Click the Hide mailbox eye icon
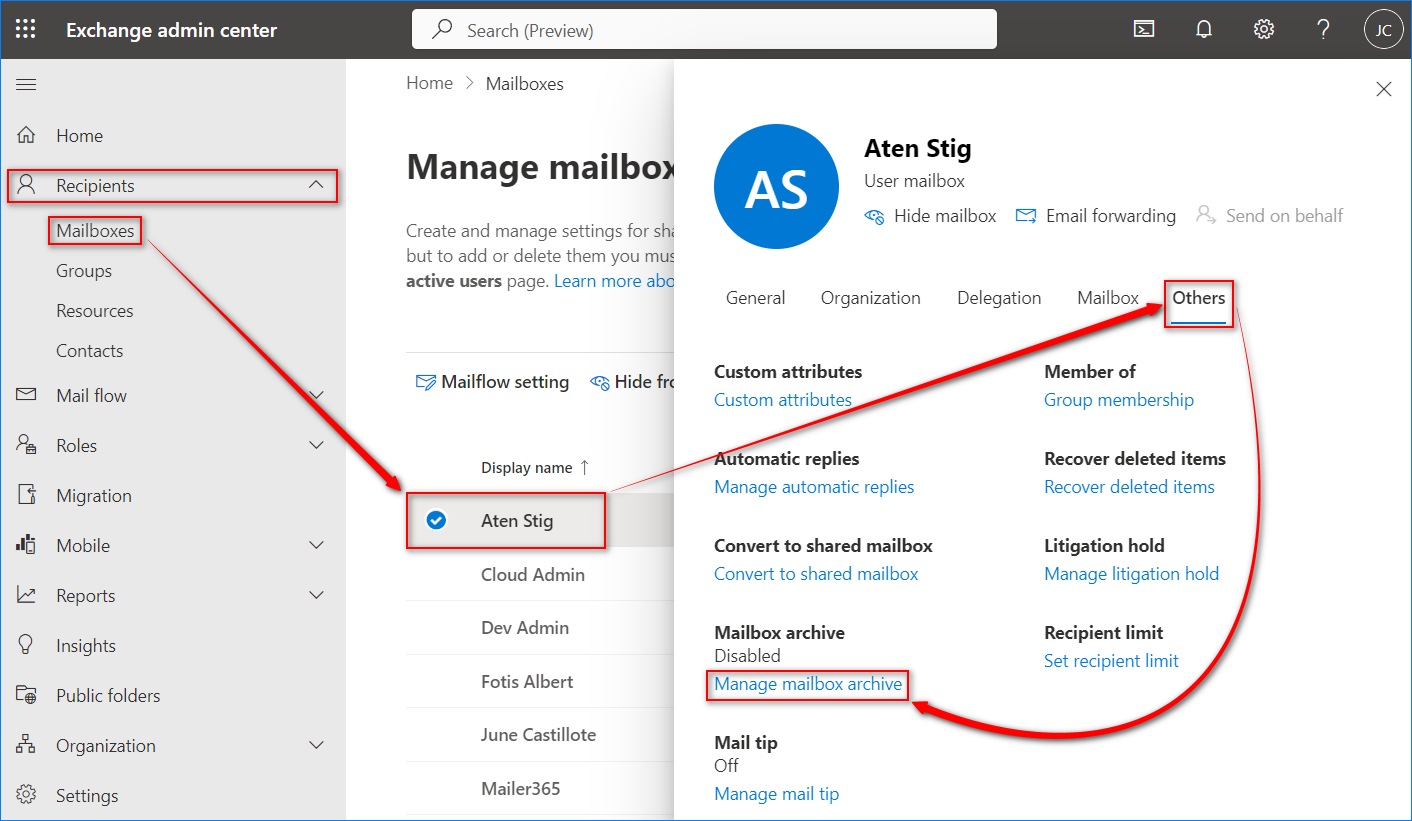The image size is (1412, 821). coord(875,216)
